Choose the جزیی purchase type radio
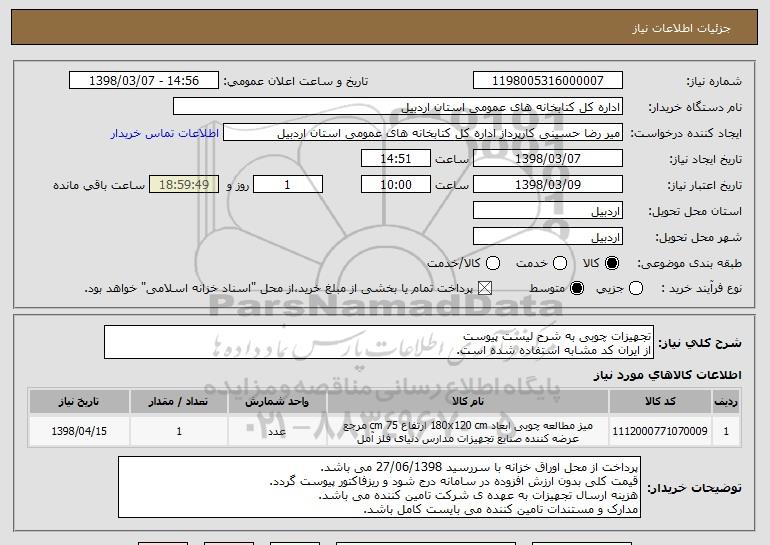 (x=635, y=288)
